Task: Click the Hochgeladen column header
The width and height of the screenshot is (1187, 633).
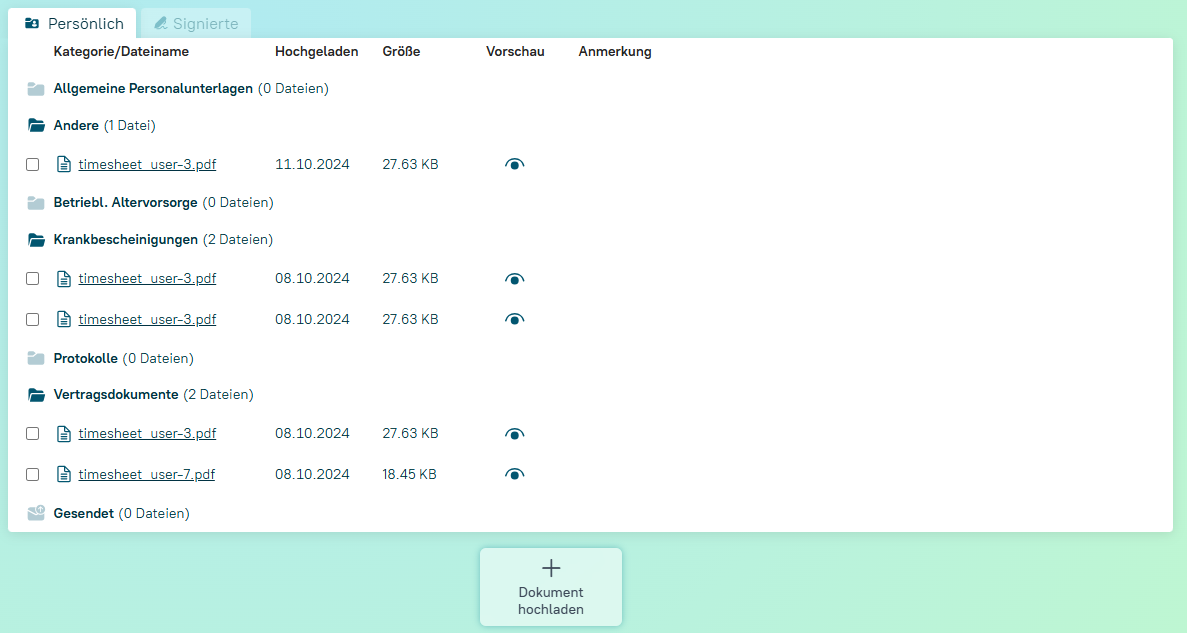Action: (x=316, y=52)
